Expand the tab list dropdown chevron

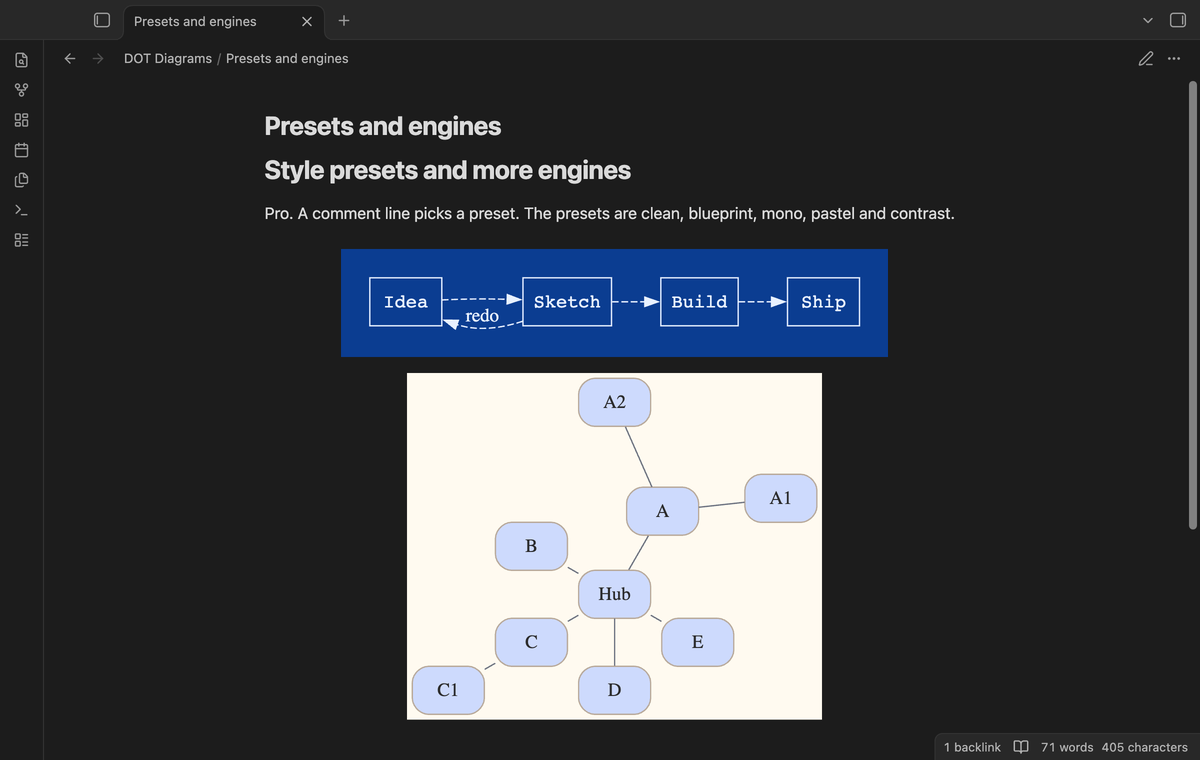1147,21
